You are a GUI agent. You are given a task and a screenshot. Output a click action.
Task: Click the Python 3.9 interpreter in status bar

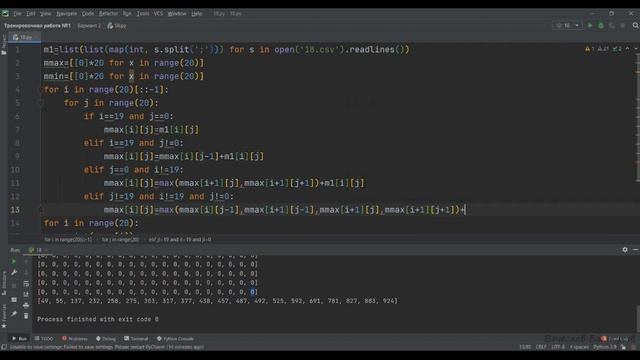click(605, 347)
